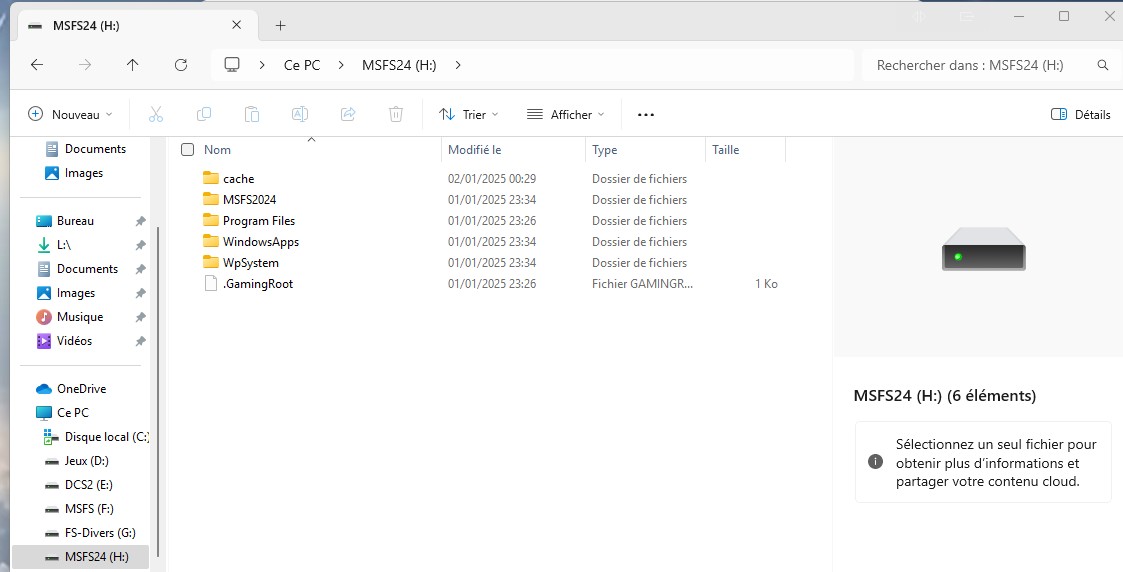Open the Afficher view dropdown
Viewport: 1123px width, 572px height.
click(x=566, y=115)
